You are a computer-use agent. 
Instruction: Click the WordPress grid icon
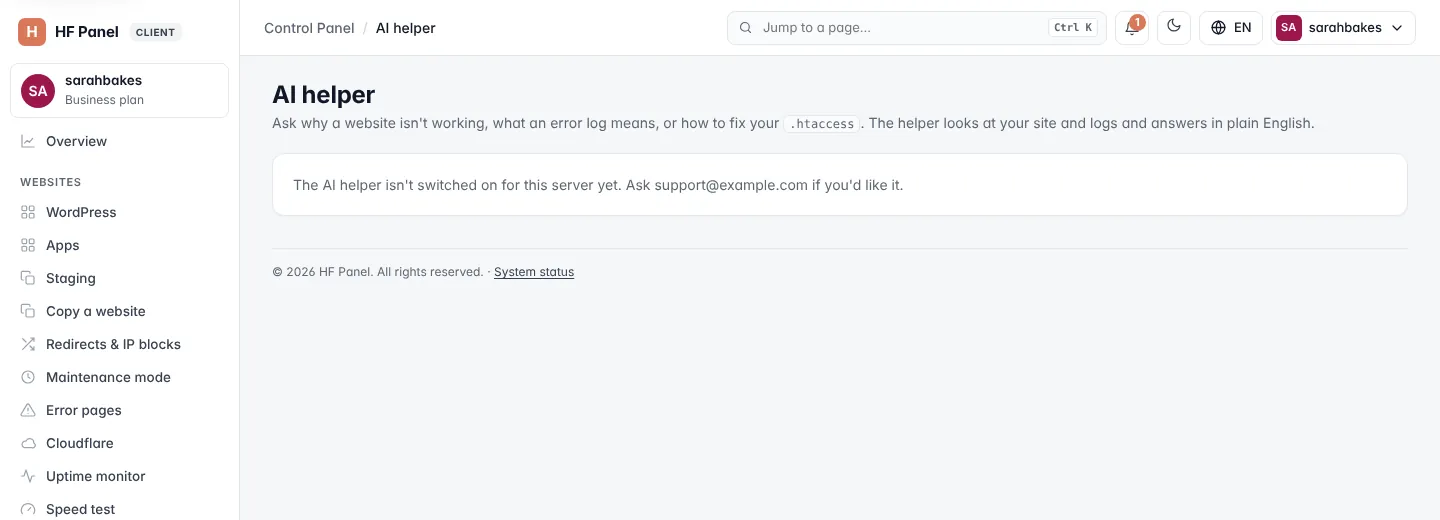pos(28,212)
